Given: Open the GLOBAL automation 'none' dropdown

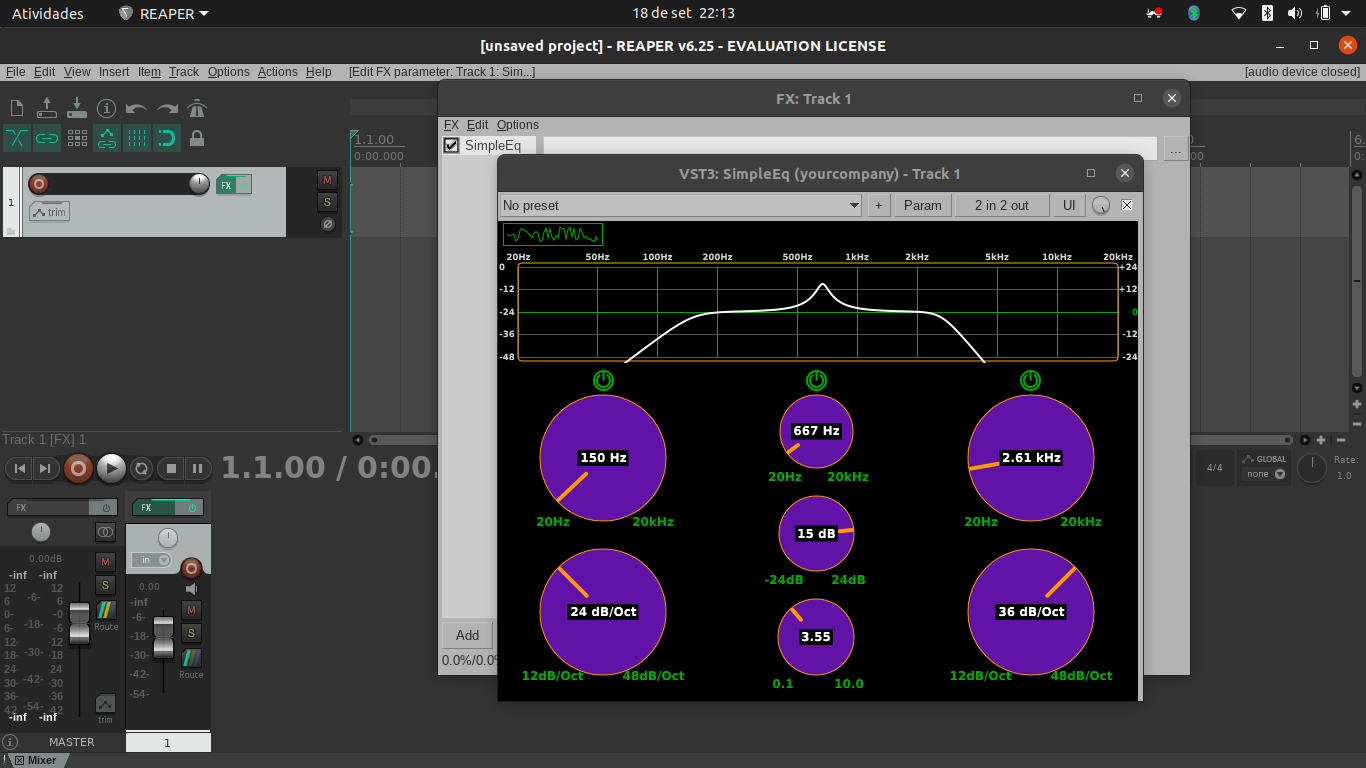Looking at the screenshot, I should click(x=1264, y=474).
